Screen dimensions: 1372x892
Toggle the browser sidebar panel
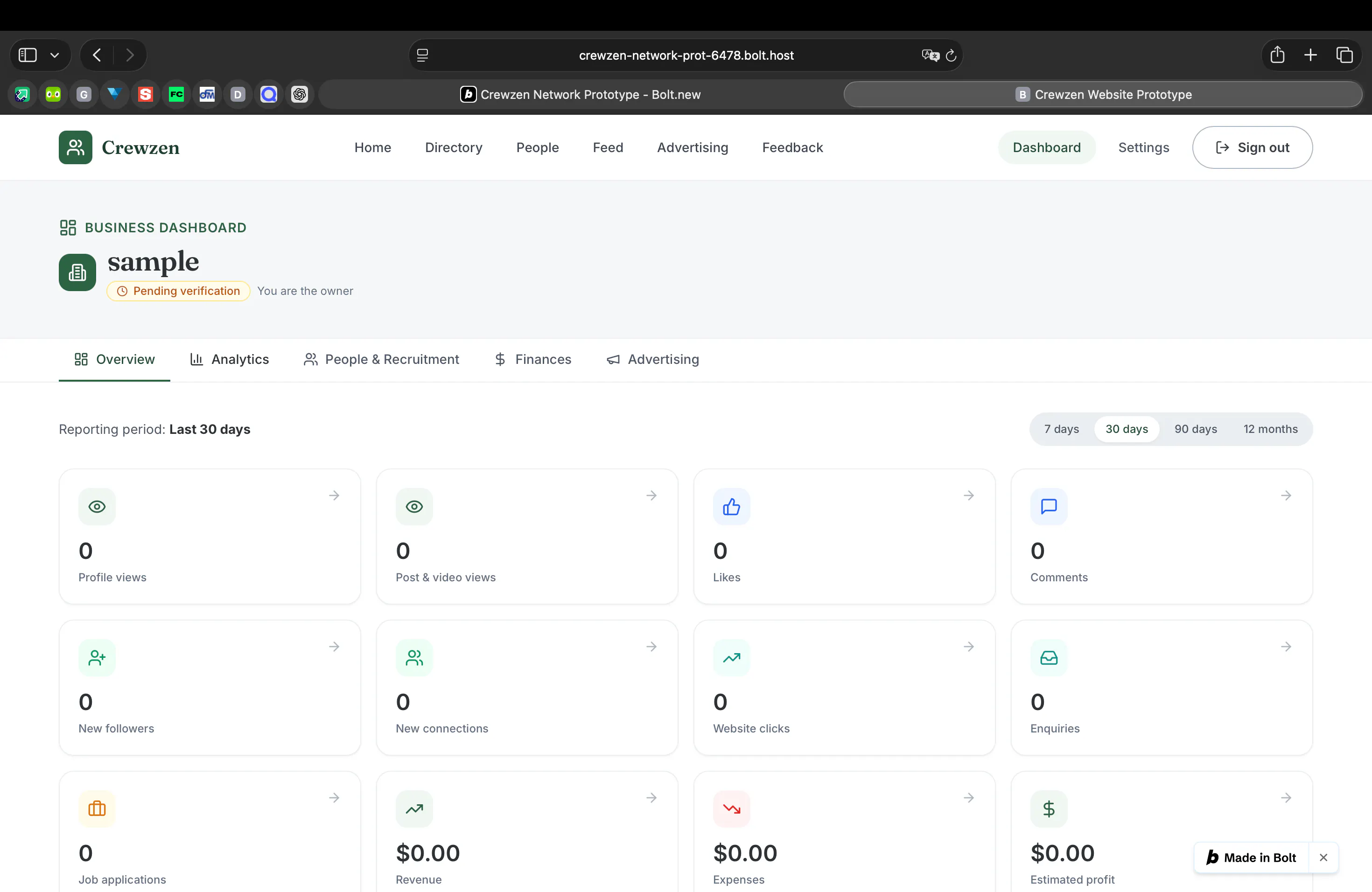[28, 55]
